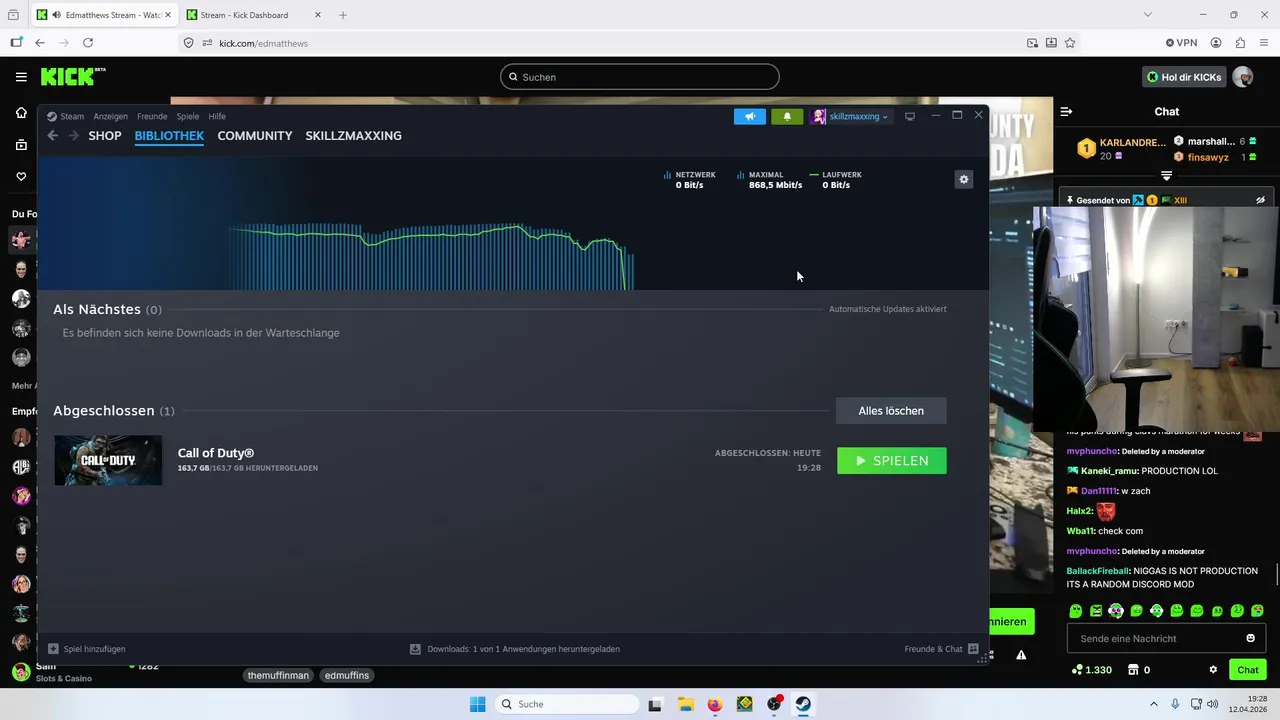The width and height of the screenshot is (1280, 720).
Task: Open the Kick following heart icon
Action: tap(21, 177)
